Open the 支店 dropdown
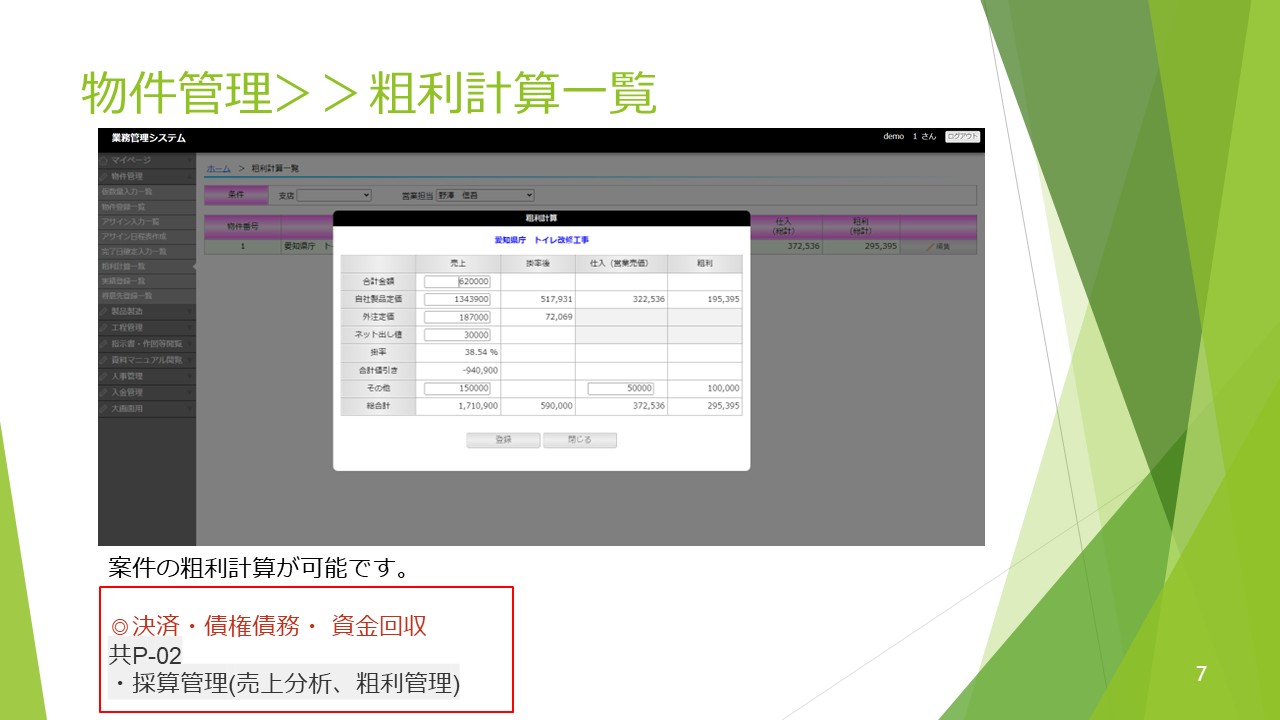The height and width of the screenshot is (720, 1280). click(x=334, y=195)
